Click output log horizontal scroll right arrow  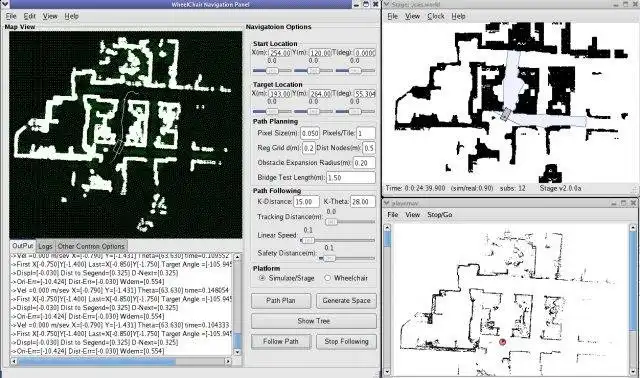(228, 361)
